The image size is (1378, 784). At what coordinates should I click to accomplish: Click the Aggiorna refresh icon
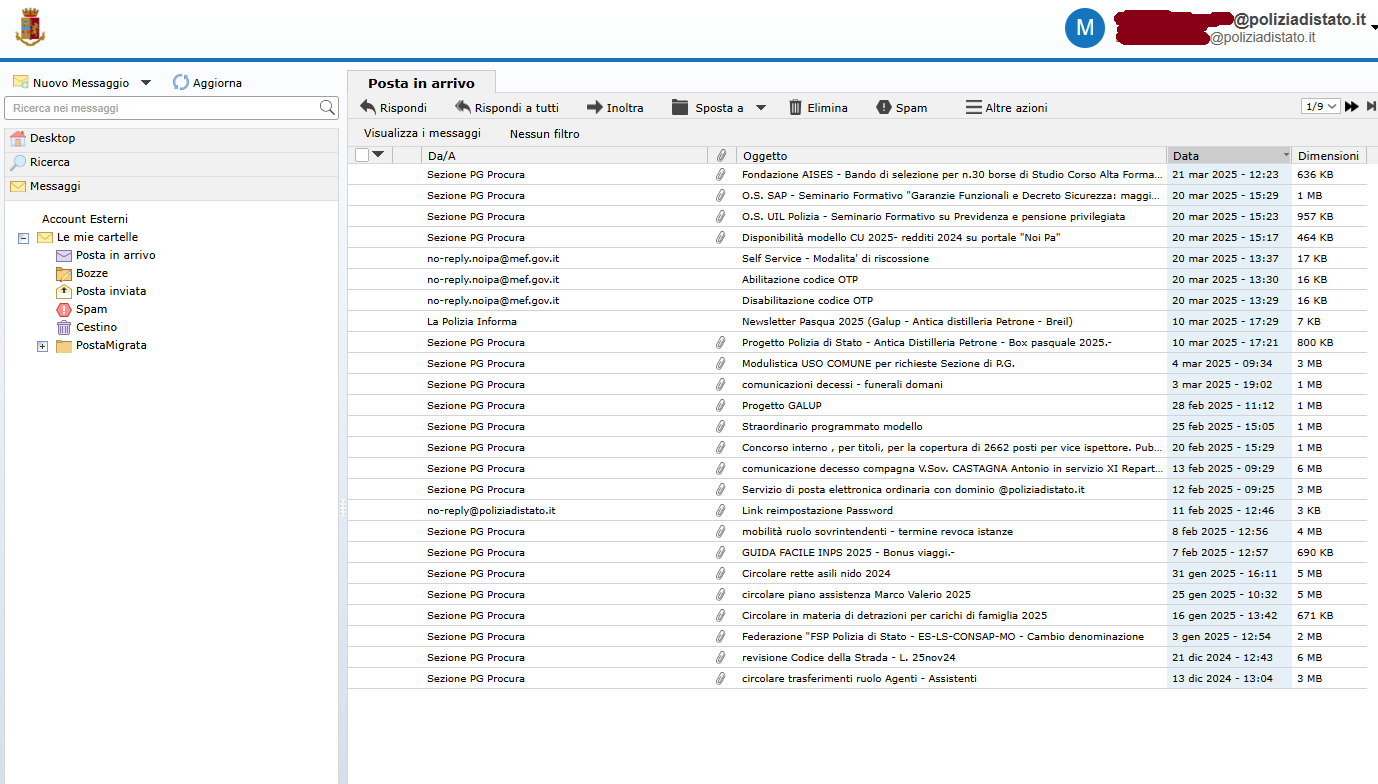pyautogui.click(x=181, y=83)
